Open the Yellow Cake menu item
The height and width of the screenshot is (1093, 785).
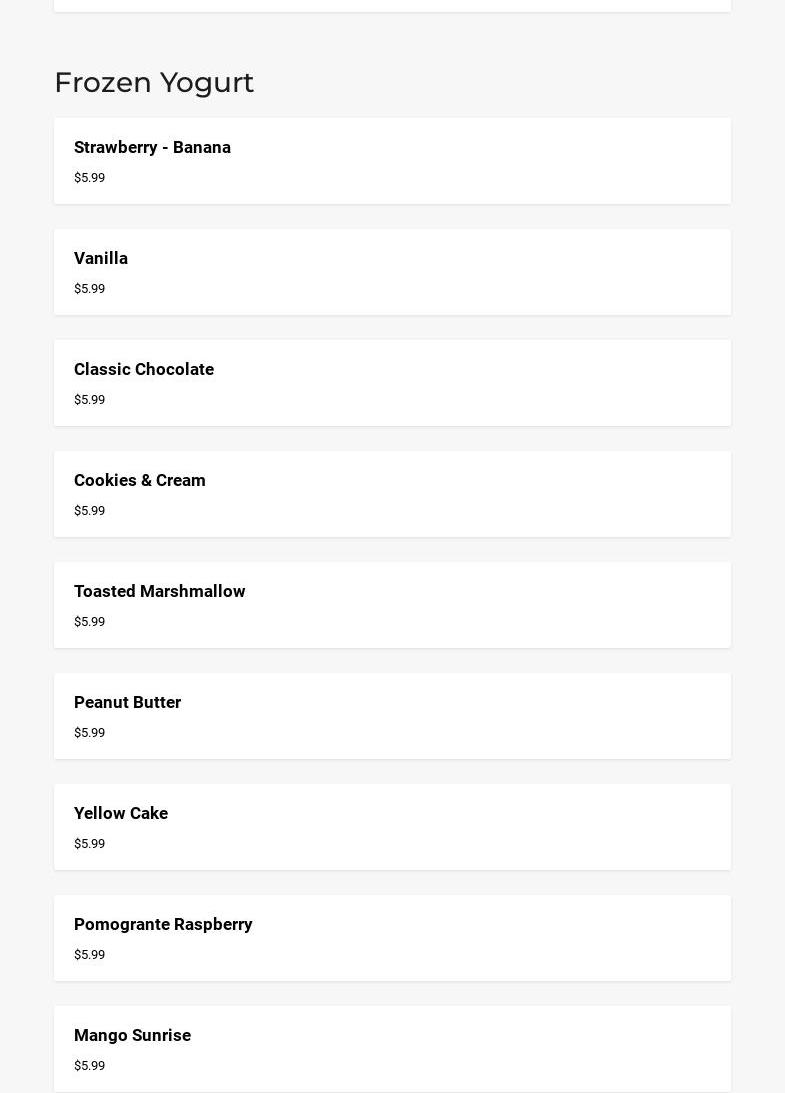(x=121, y=814)
